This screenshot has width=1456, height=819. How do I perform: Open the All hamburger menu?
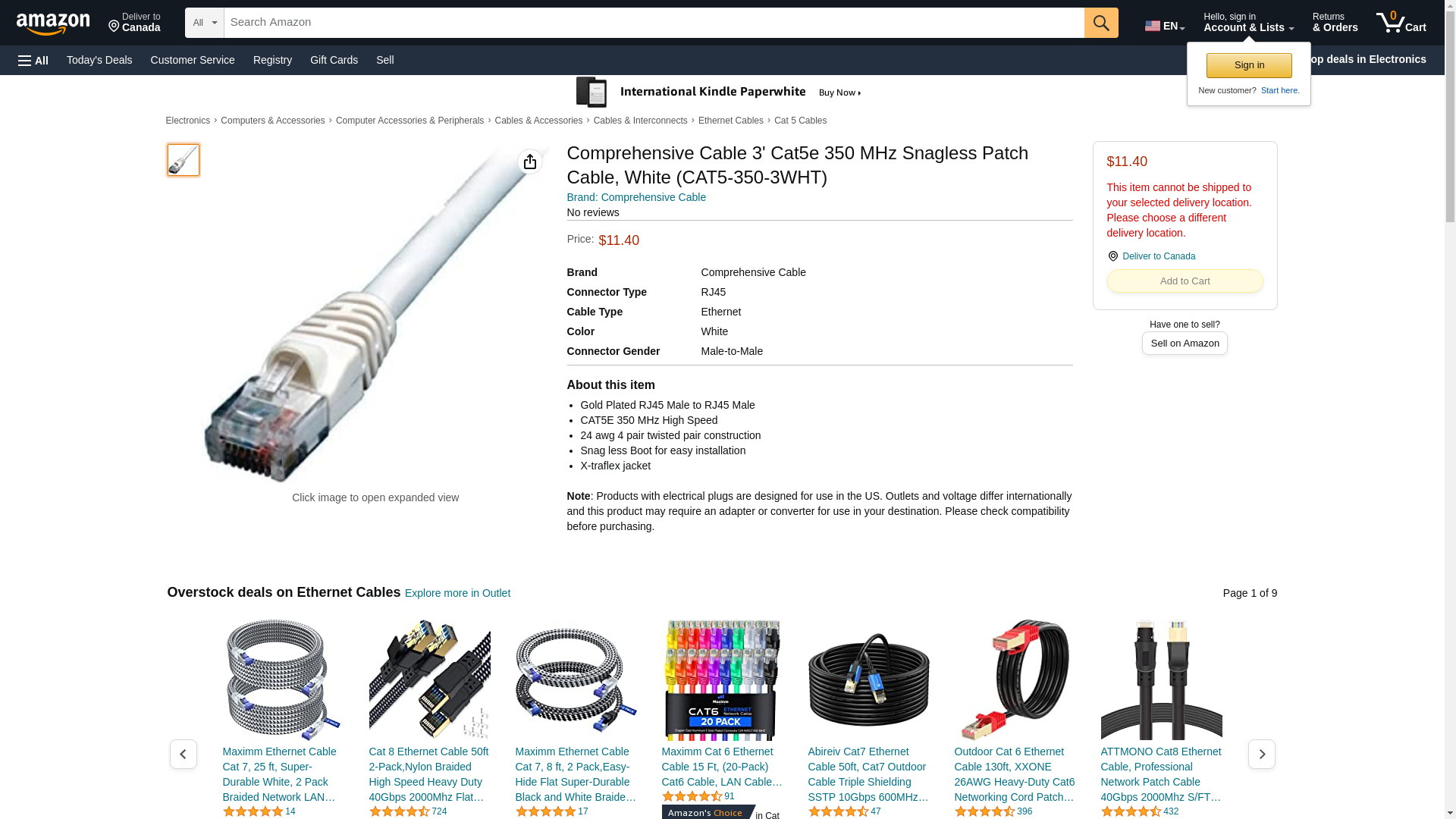(33, 60)
